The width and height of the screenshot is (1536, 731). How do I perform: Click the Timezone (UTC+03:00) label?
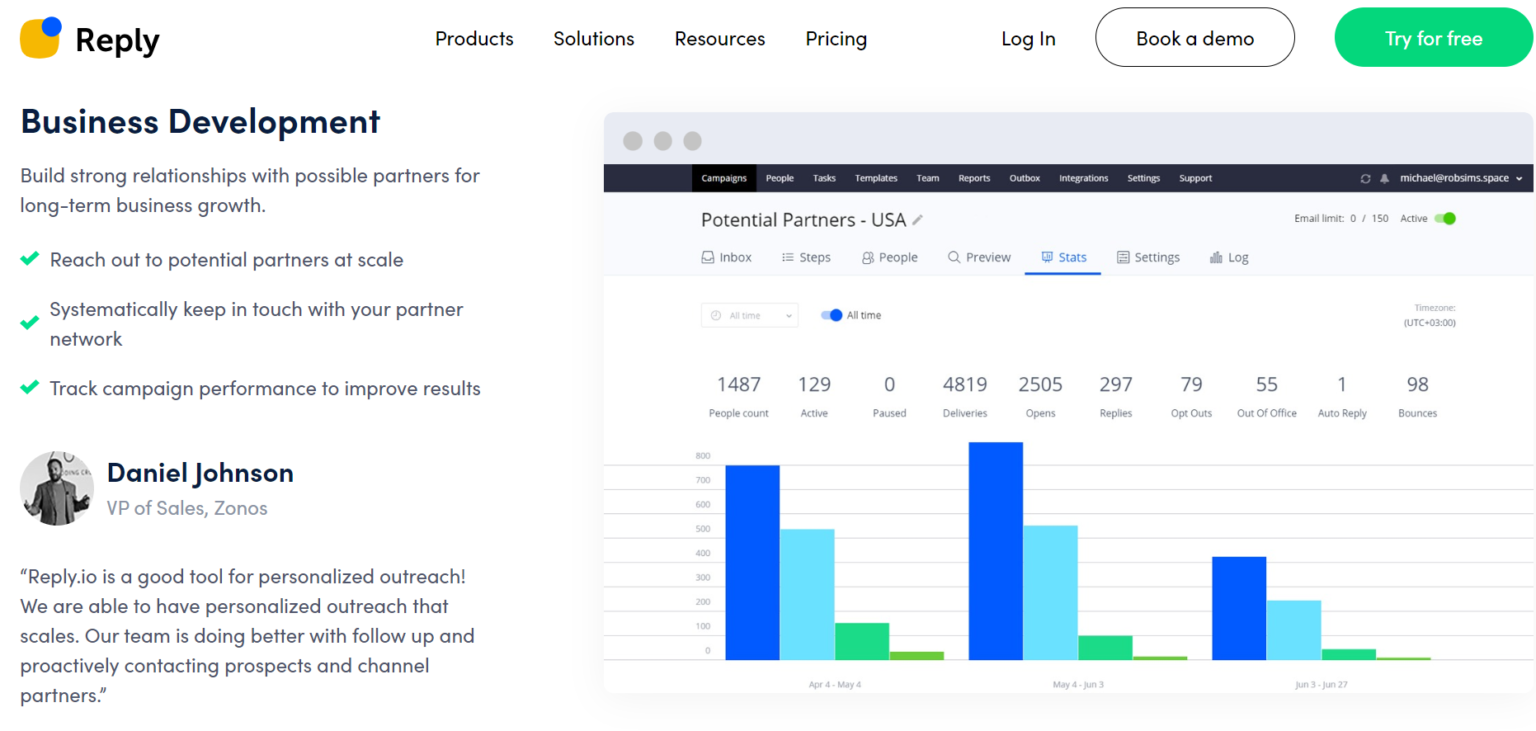click(1430, 315)
